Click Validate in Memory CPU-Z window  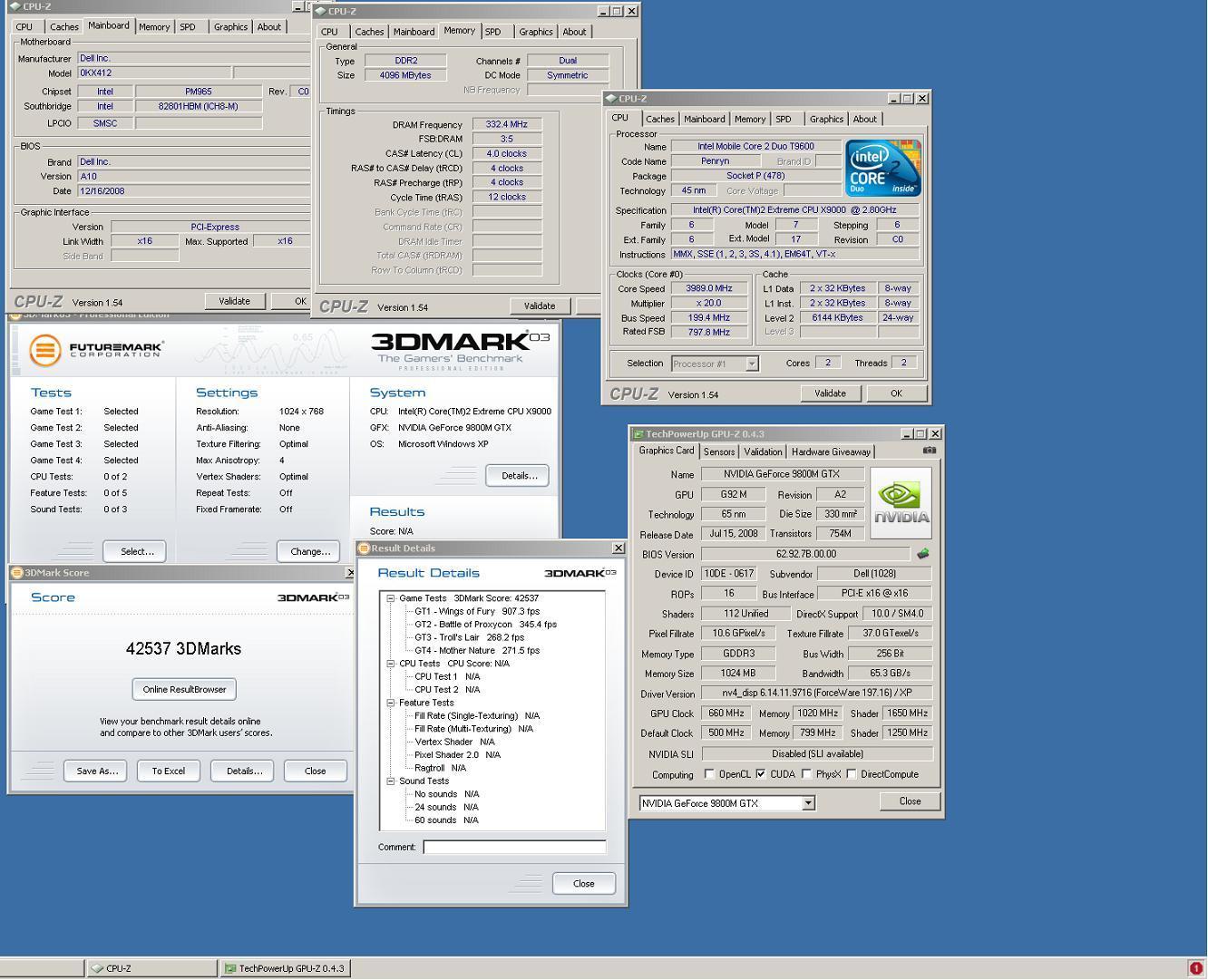(x=539, y=306)
